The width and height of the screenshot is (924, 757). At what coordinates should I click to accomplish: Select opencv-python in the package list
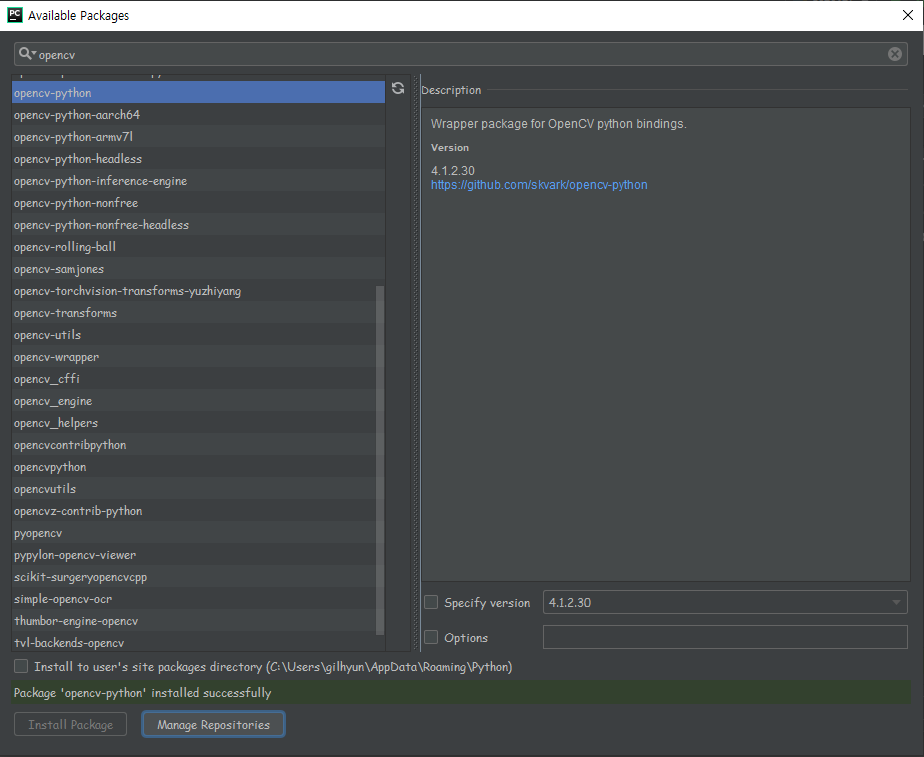click(x=198, y=92)
